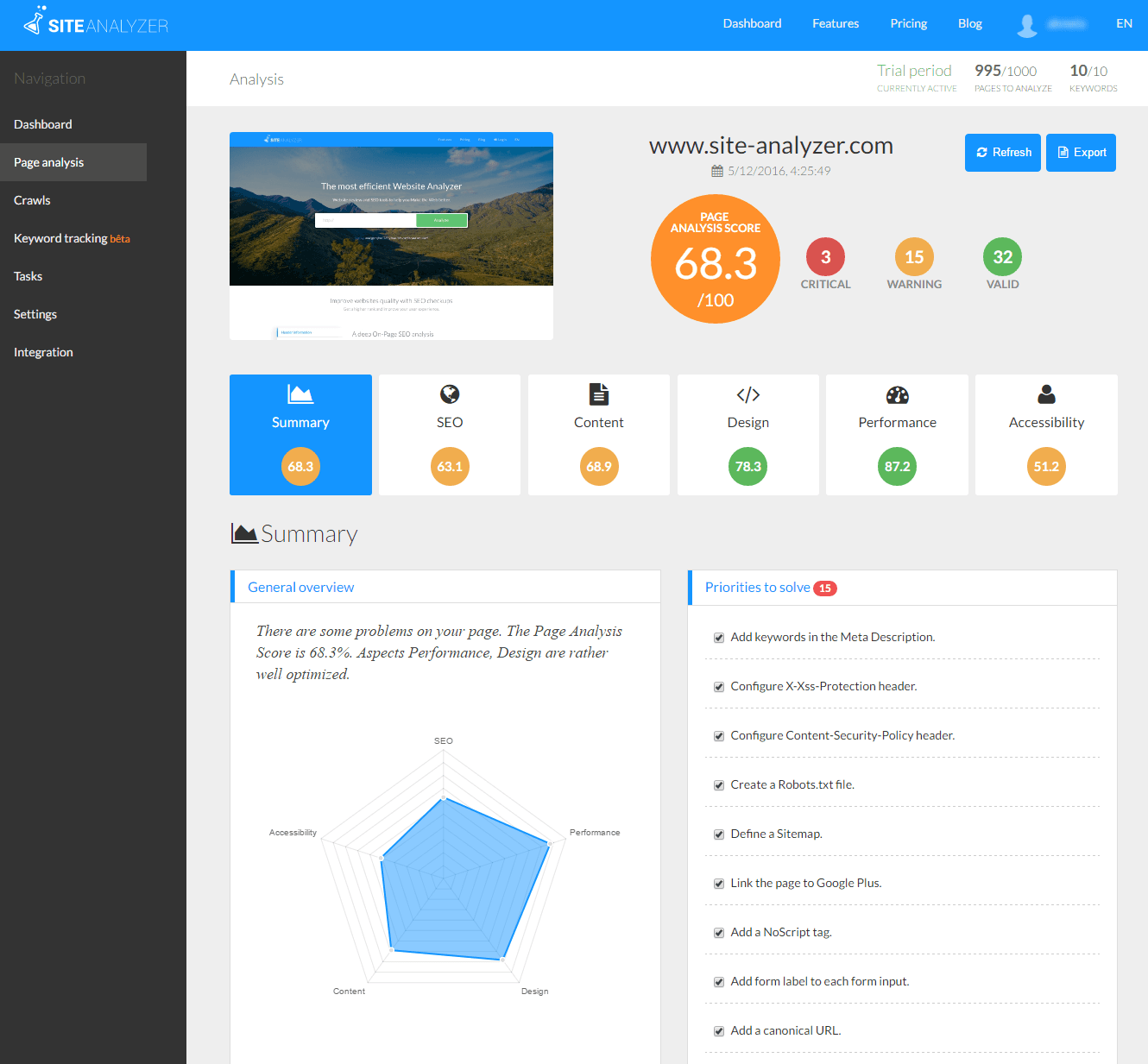Screen dimensions: 1148x1064
Task: Click the calendar icon beside analysis date
Action: [716, 171]
